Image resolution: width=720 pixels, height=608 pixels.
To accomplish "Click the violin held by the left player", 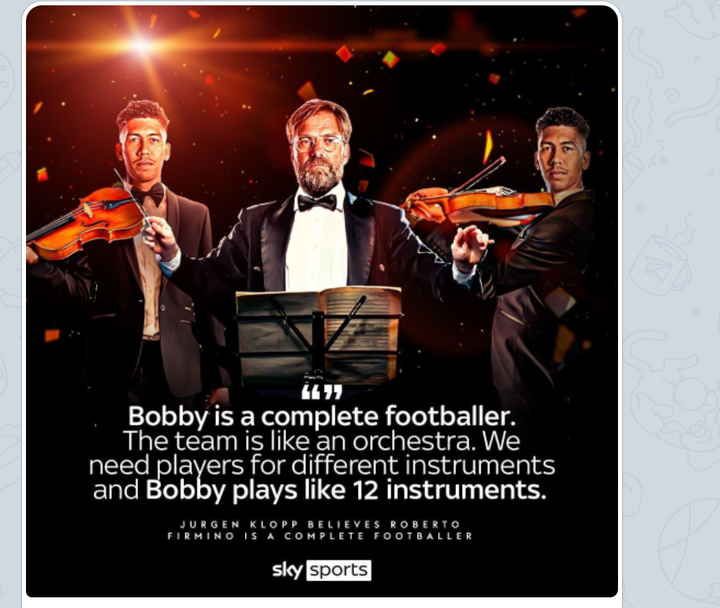I will (x=85, y=222).
